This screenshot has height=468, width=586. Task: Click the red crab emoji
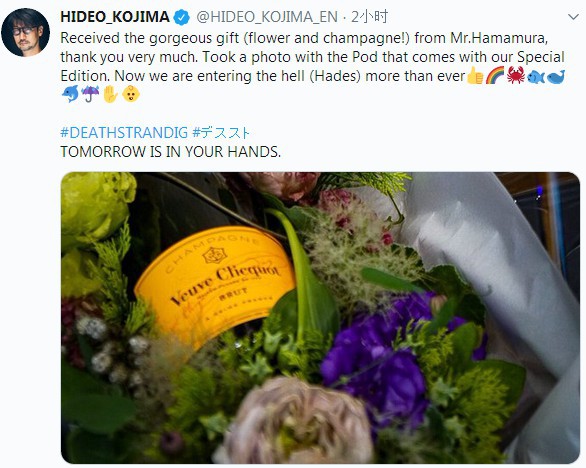(516, 76)
